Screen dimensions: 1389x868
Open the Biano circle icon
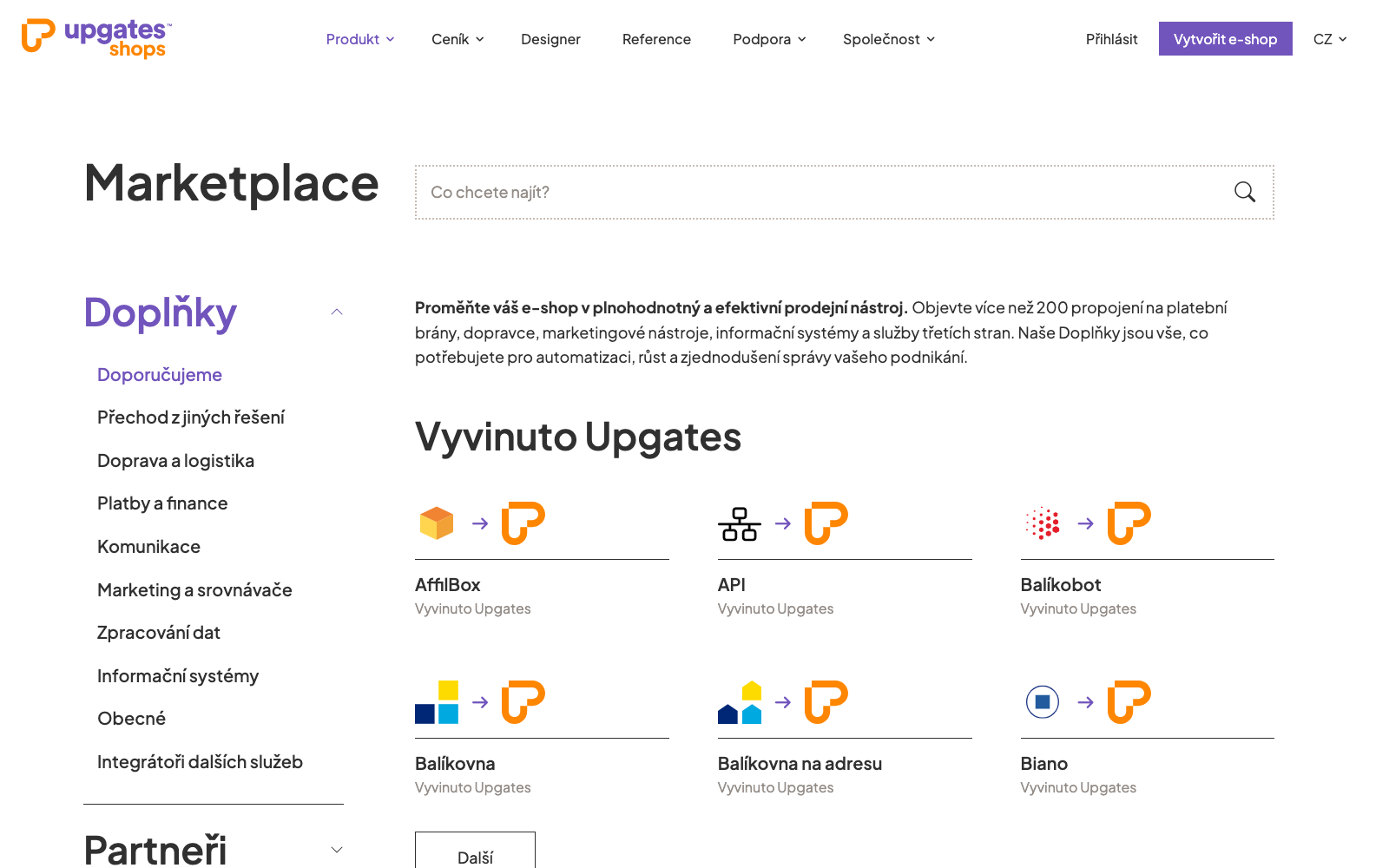click(x=1043, y=702)
